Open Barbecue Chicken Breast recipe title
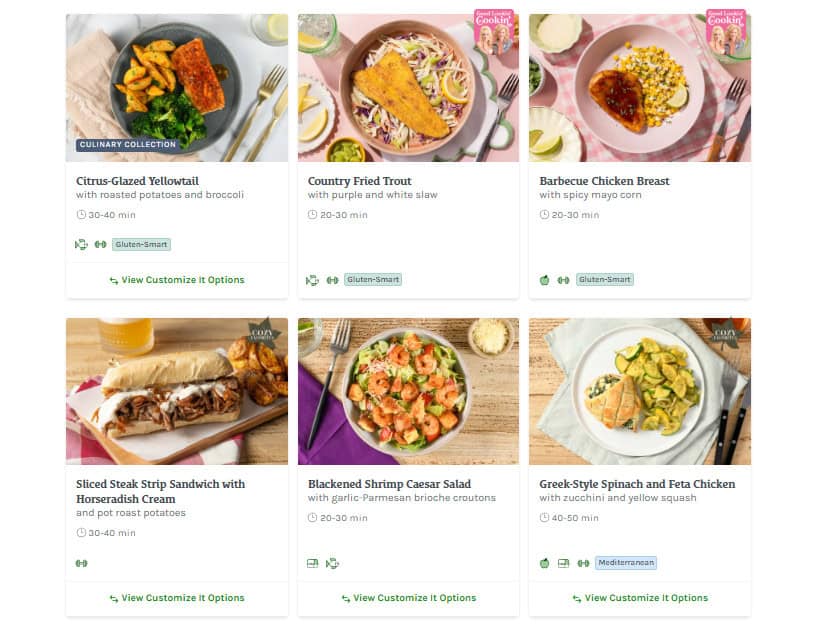837x630 pixels. 604,181
